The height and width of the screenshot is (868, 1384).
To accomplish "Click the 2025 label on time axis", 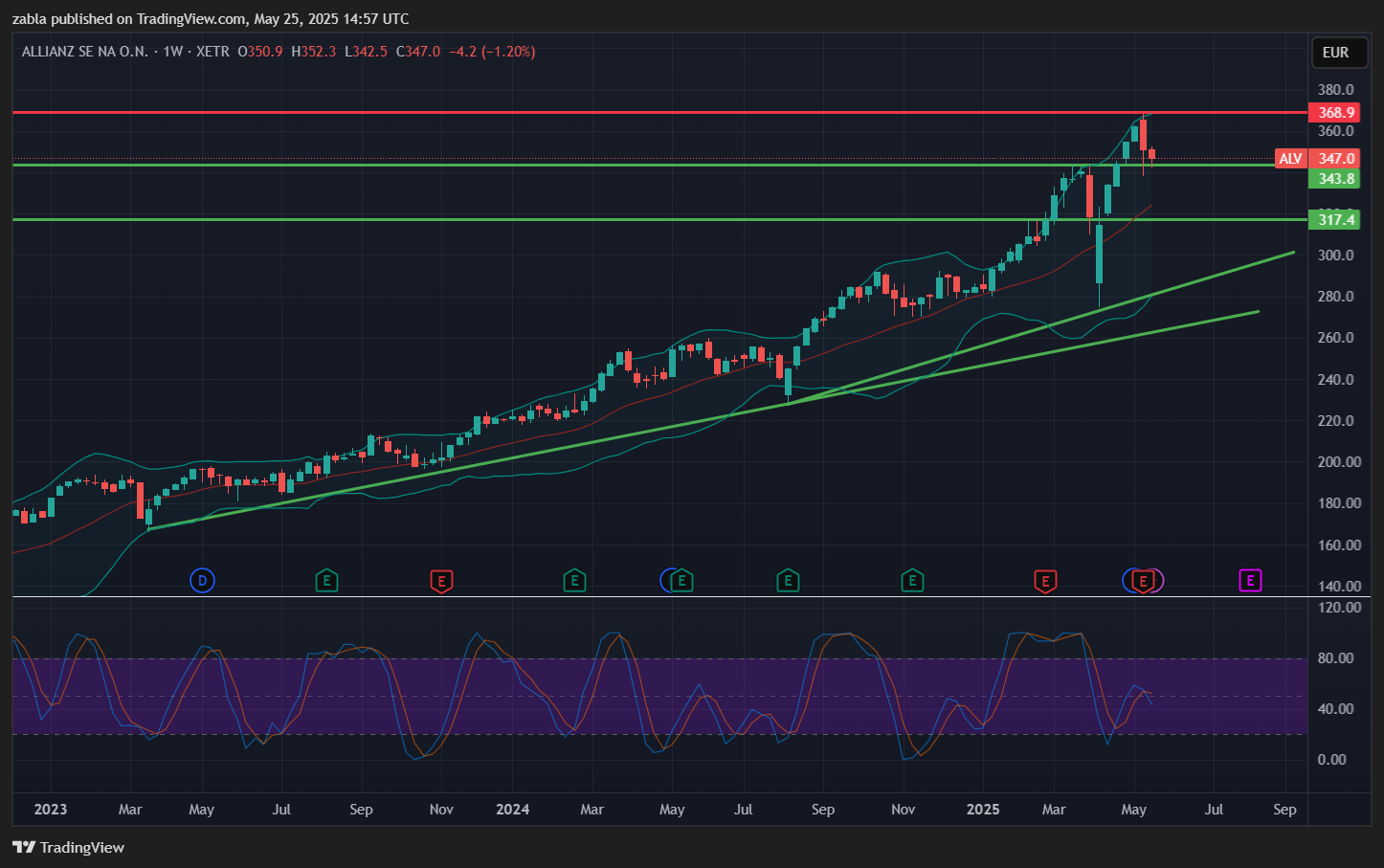I will [983, 810].
